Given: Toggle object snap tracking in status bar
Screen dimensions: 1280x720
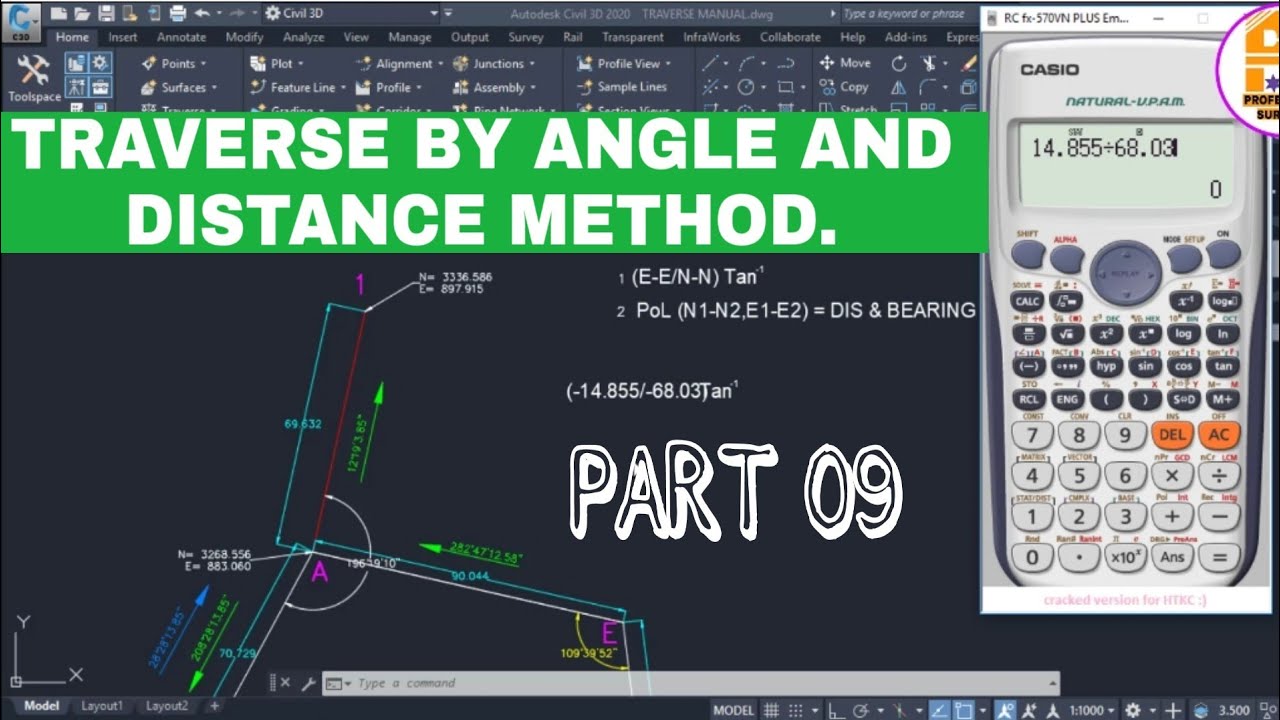Looking at the screenshot, I should pos(940,709).
